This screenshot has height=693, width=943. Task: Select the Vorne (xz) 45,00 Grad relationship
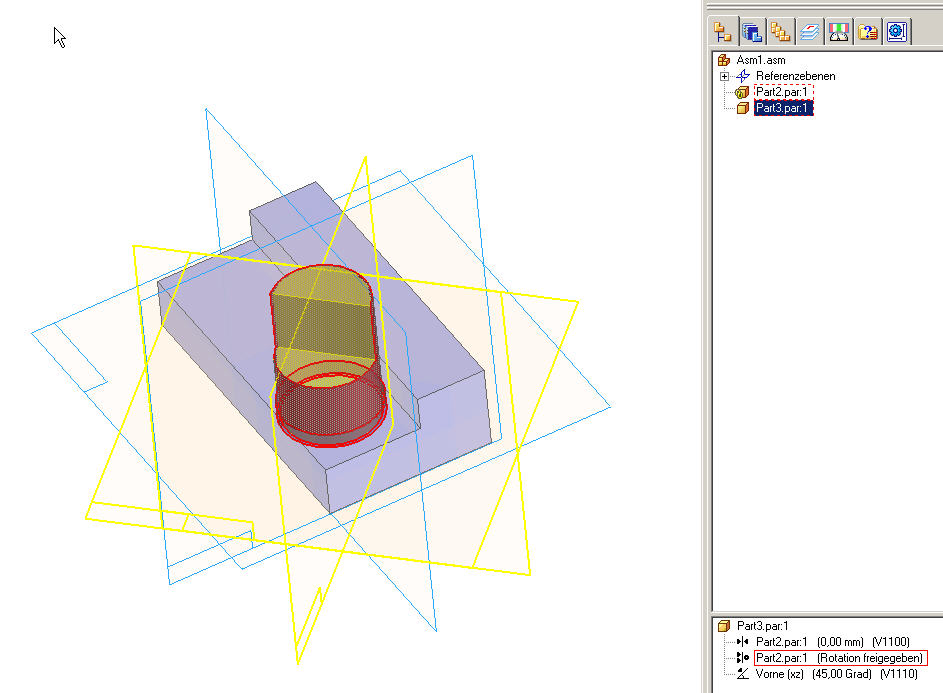pyautogui.click(x=837, y=674)
